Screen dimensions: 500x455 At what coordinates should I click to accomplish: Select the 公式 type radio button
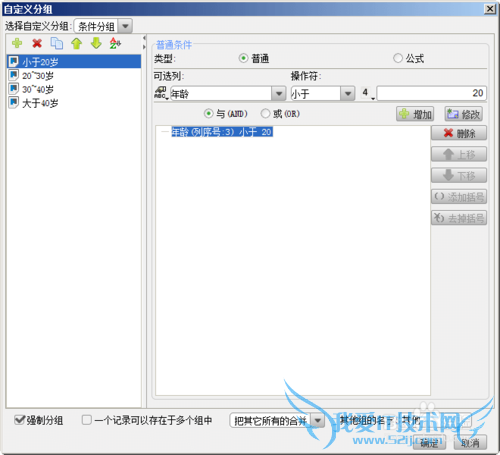click(398, 58)
